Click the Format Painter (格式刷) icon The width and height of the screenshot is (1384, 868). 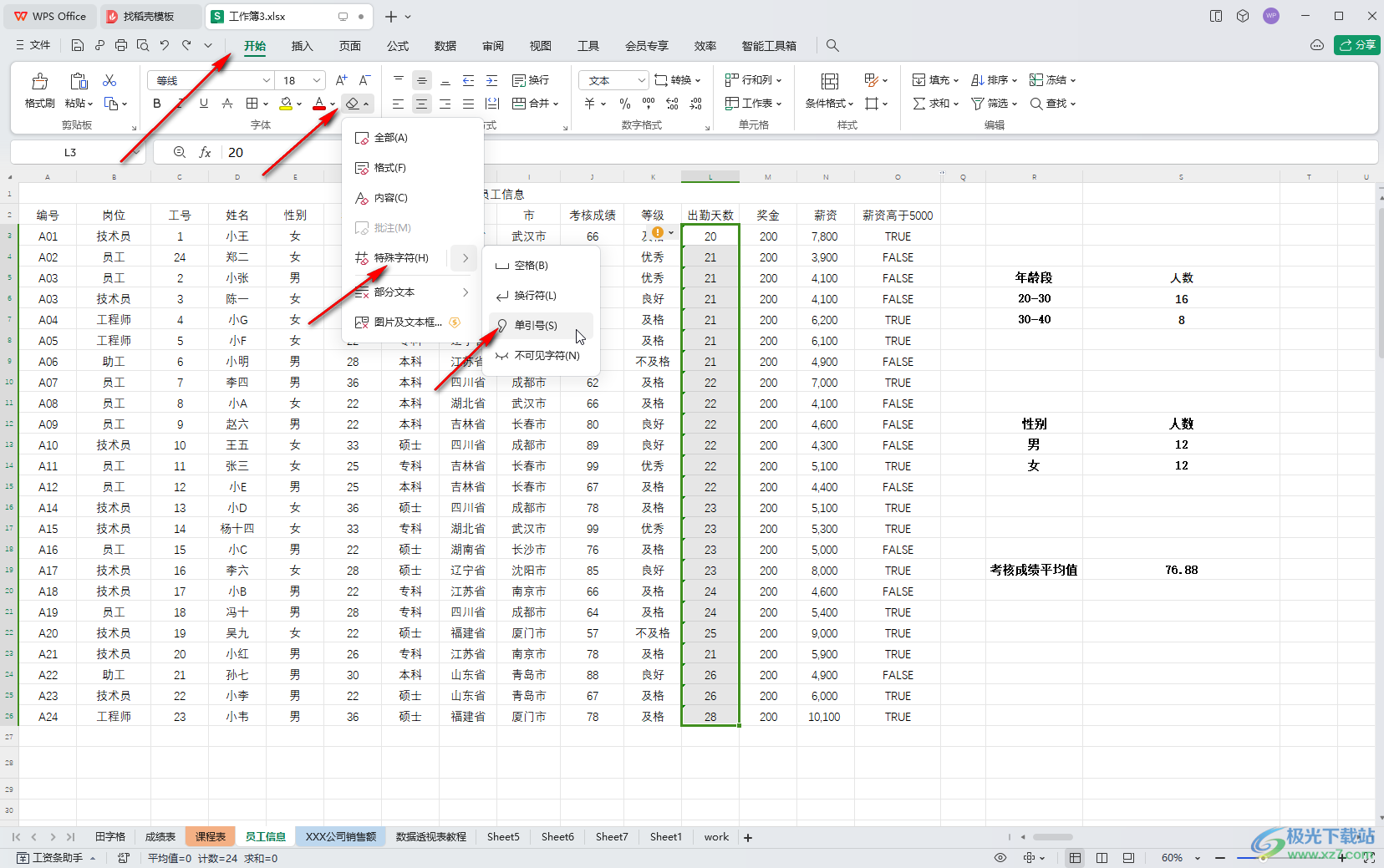click(39, 81)
